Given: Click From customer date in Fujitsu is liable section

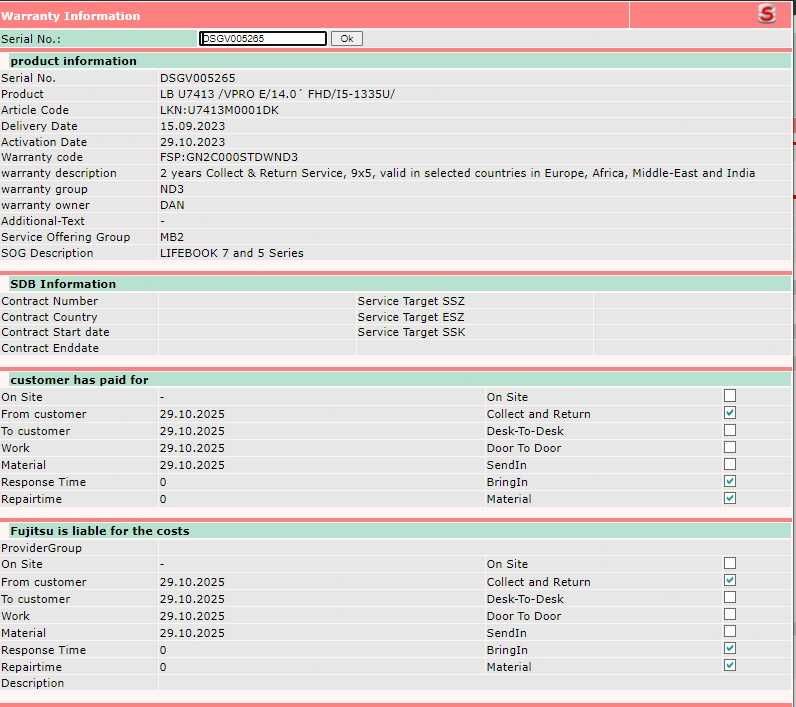Looking at the screenshot, I should point(192,582).
